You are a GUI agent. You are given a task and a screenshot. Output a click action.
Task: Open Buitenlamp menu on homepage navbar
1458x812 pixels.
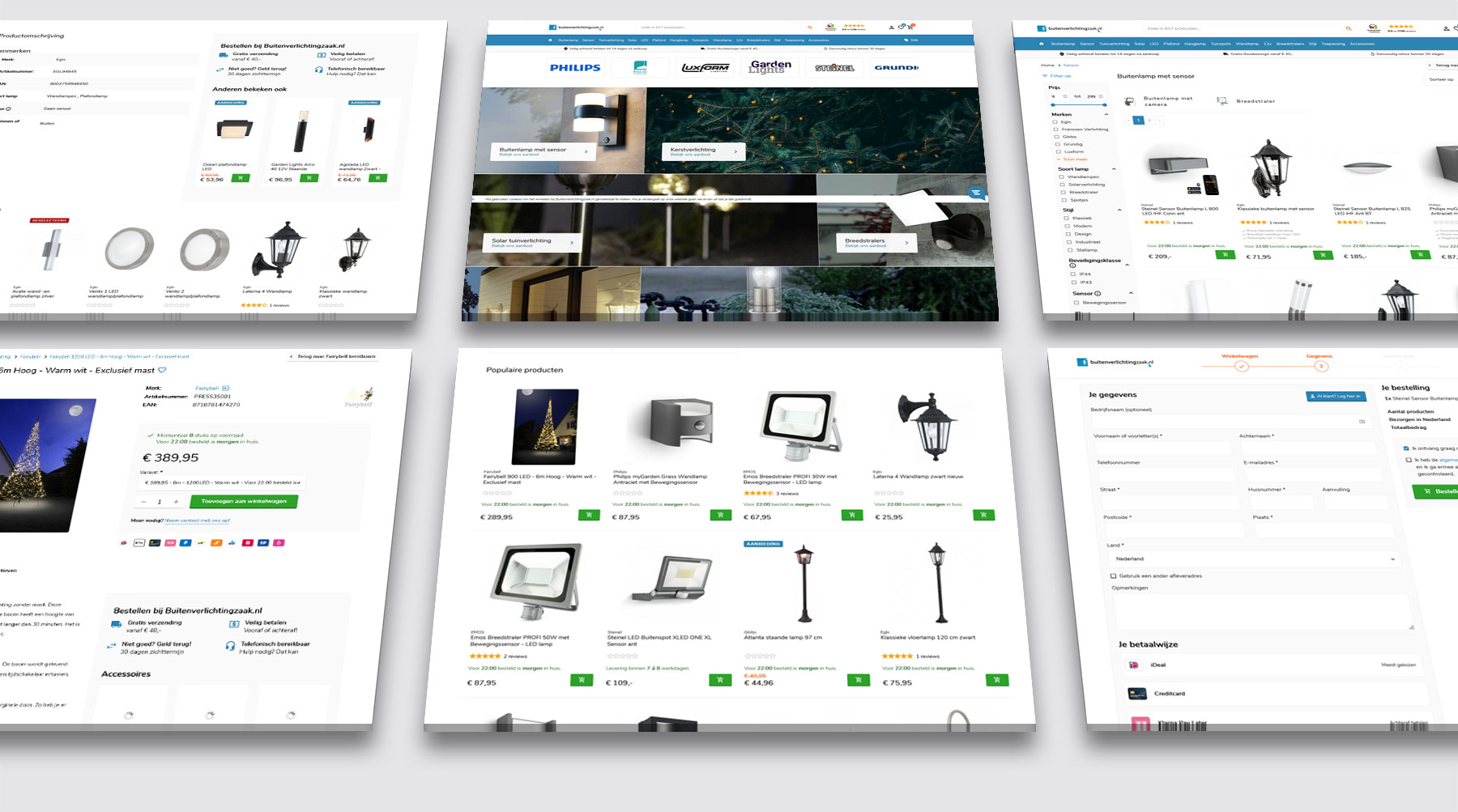568,40
